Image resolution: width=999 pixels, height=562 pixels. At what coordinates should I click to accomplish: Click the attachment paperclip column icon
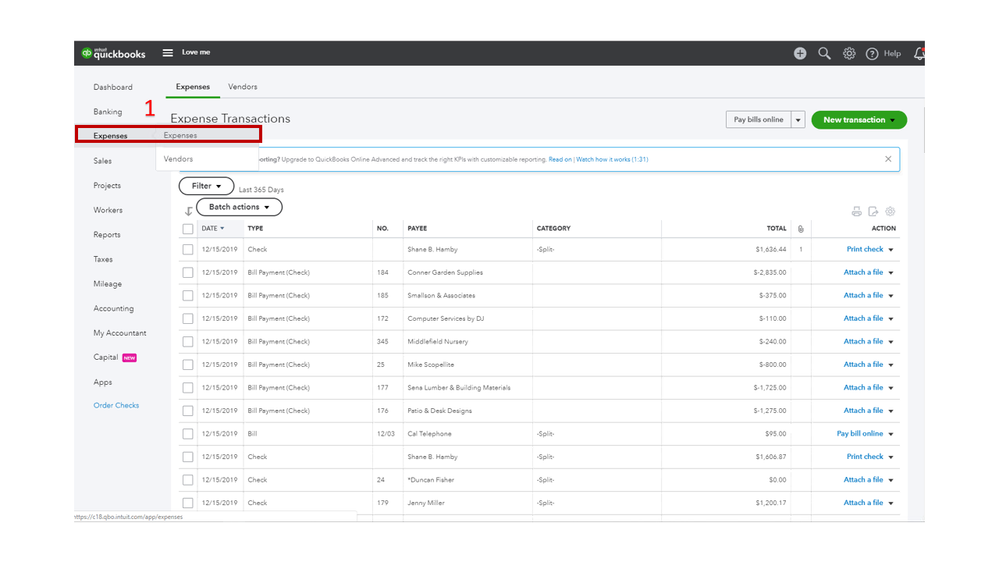pos(801,229)
